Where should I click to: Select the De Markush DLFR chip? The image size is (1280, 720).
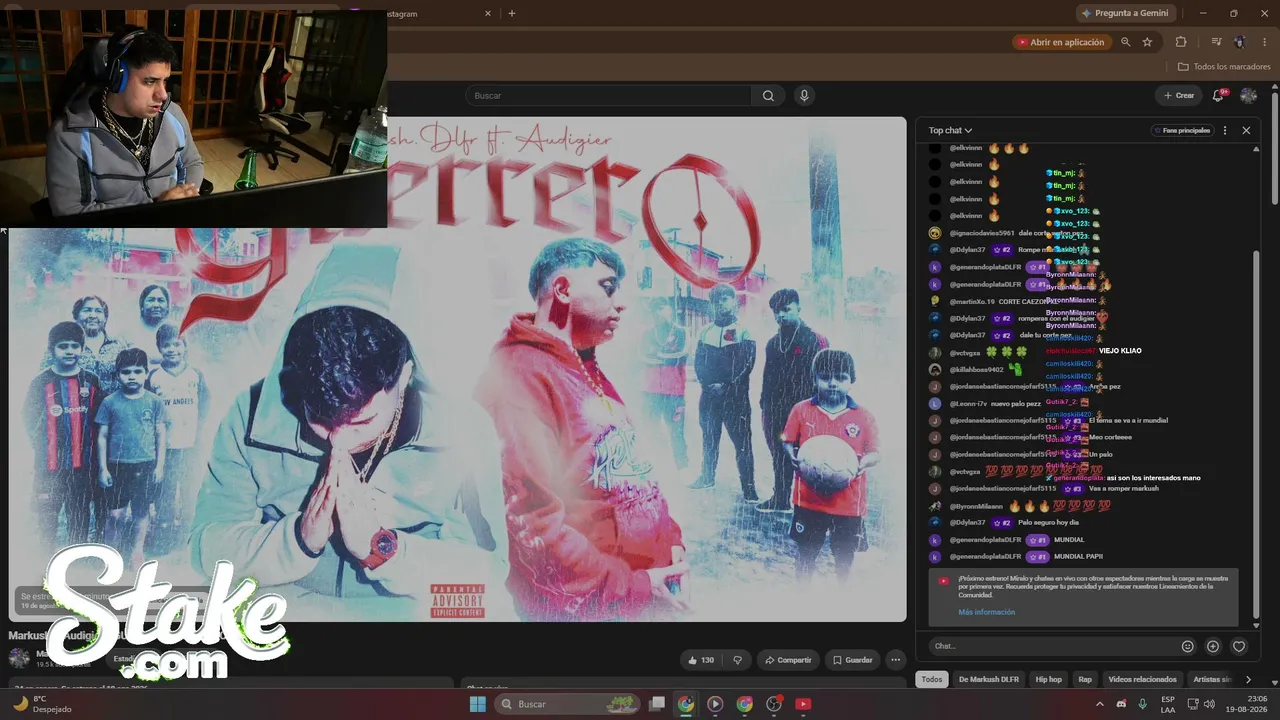click(989, 679)
